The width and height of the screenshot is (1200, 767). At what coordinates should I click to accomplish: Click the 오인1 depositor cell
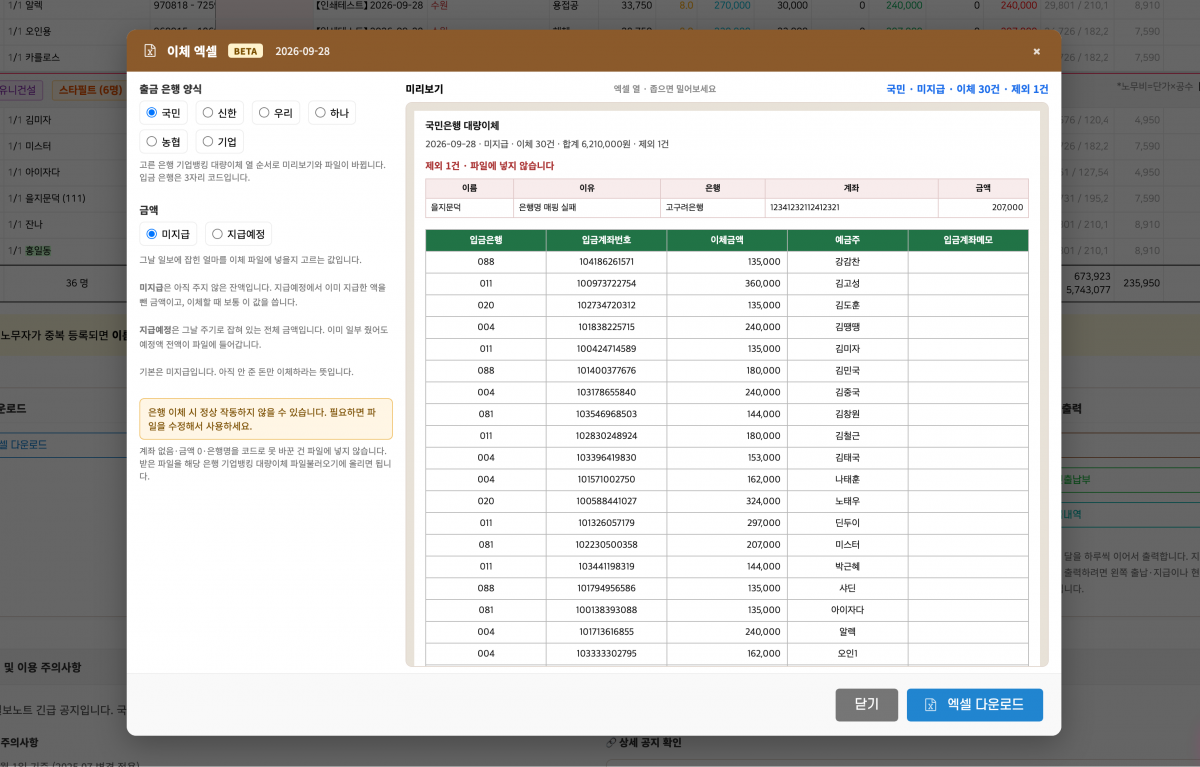click(847, 654)
